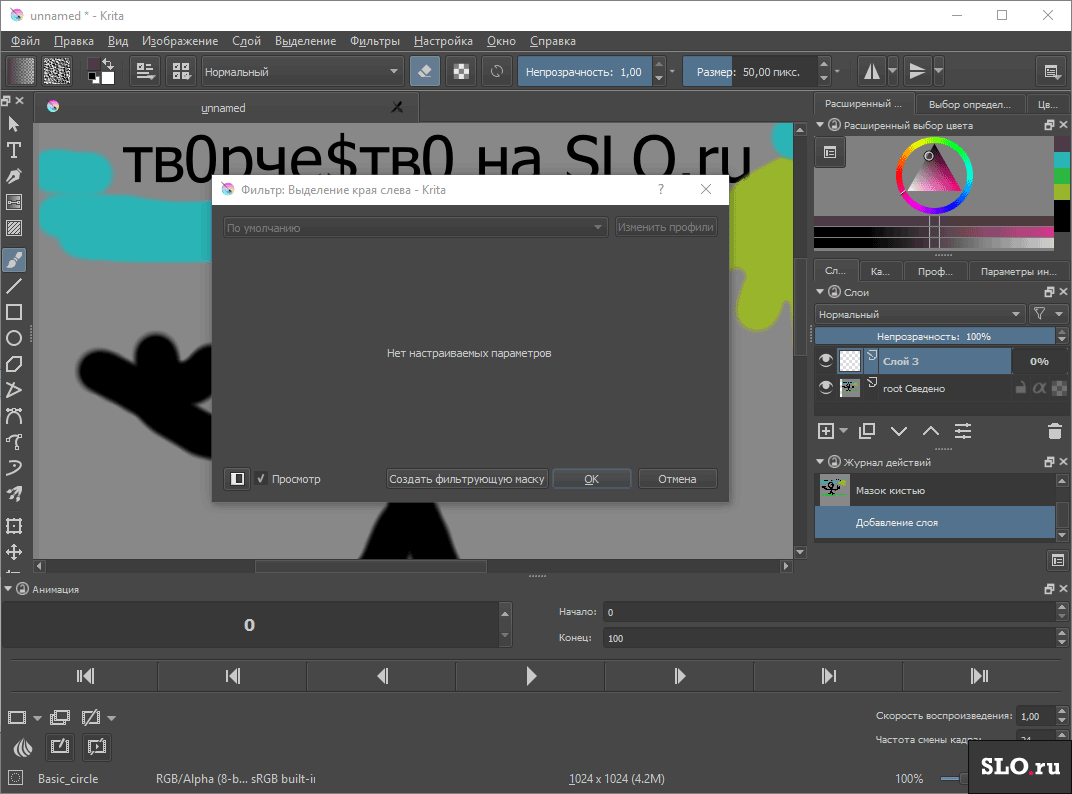This screenshot has width=1072, height=794.
Task: Add a new layer in Layers panel
Action: click(826, 431)
